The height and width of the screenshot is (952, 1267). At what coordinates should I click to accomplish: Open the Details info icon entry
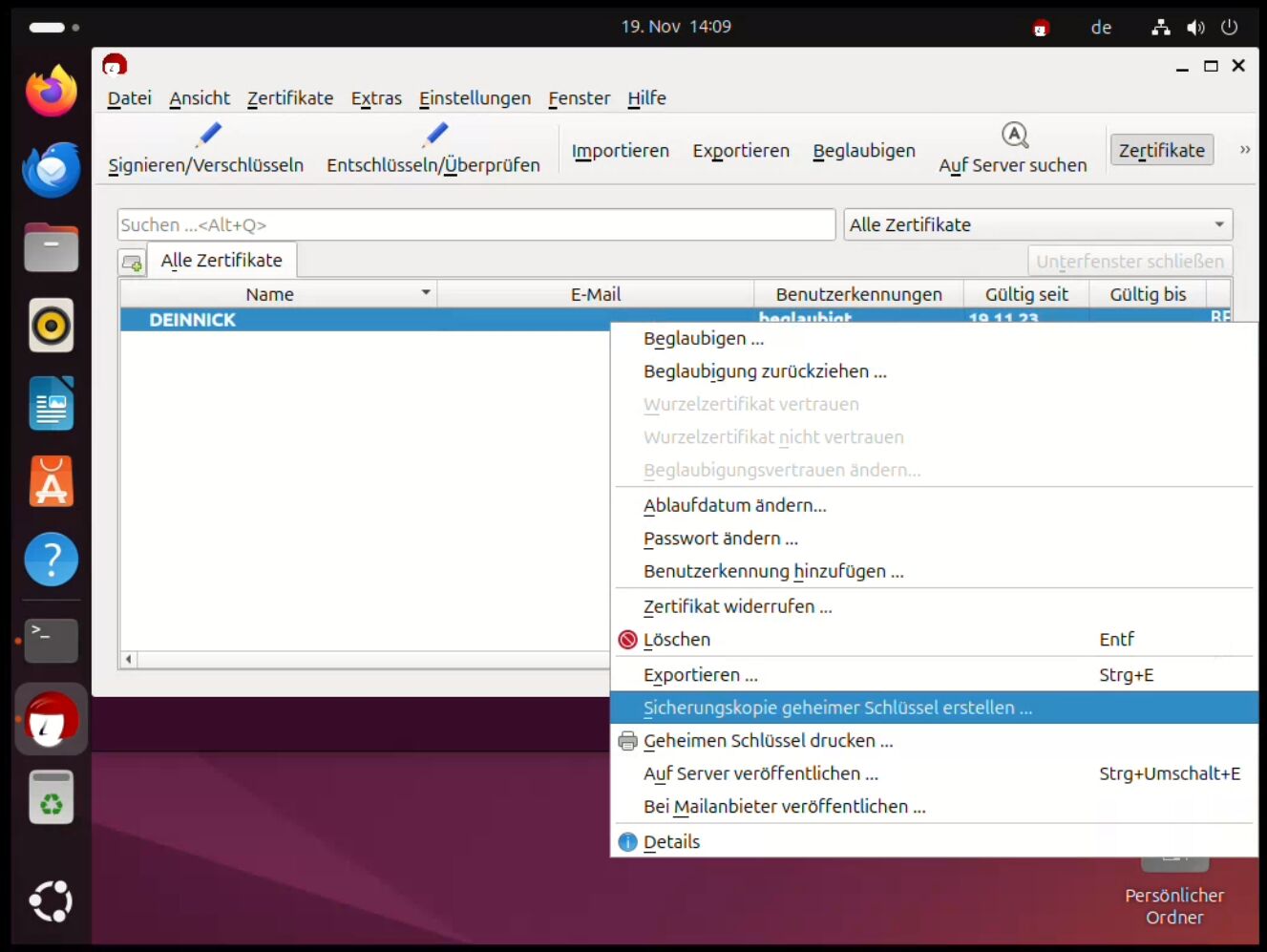coord(627,842)
